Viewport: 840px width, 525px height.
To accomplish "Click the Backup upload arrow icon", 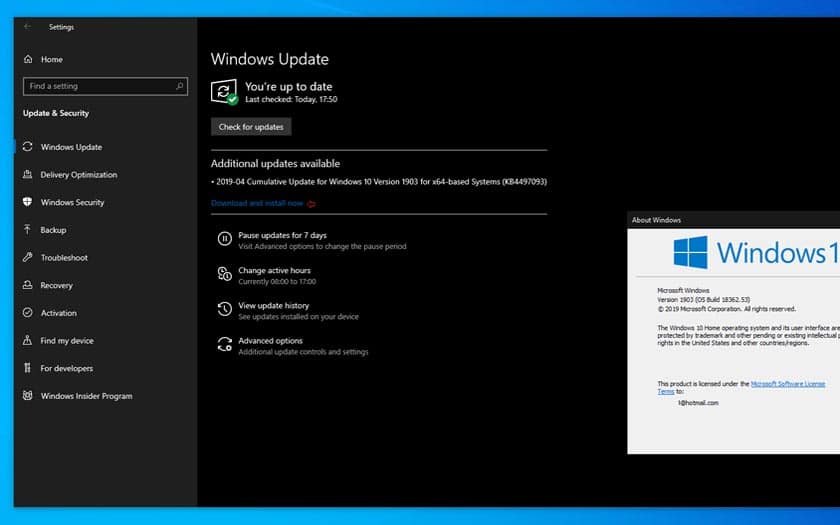I will (x=28, y=230).
